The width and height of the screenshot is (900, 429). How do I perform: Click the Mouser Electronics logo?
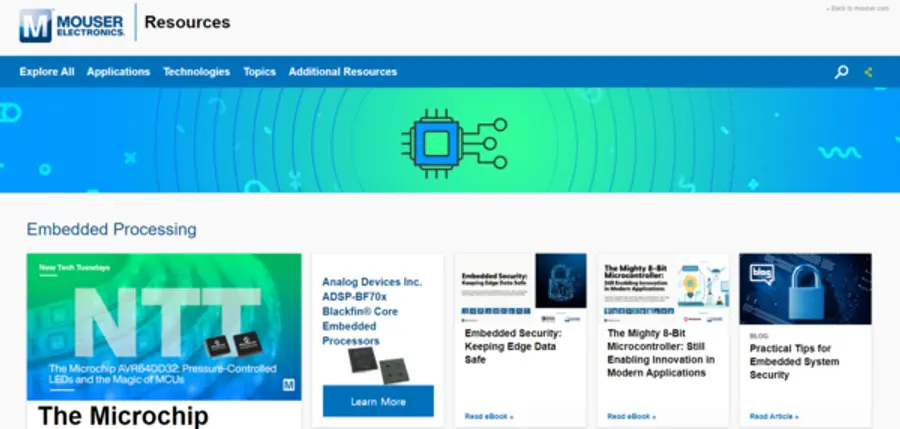(x=72, y=23)
